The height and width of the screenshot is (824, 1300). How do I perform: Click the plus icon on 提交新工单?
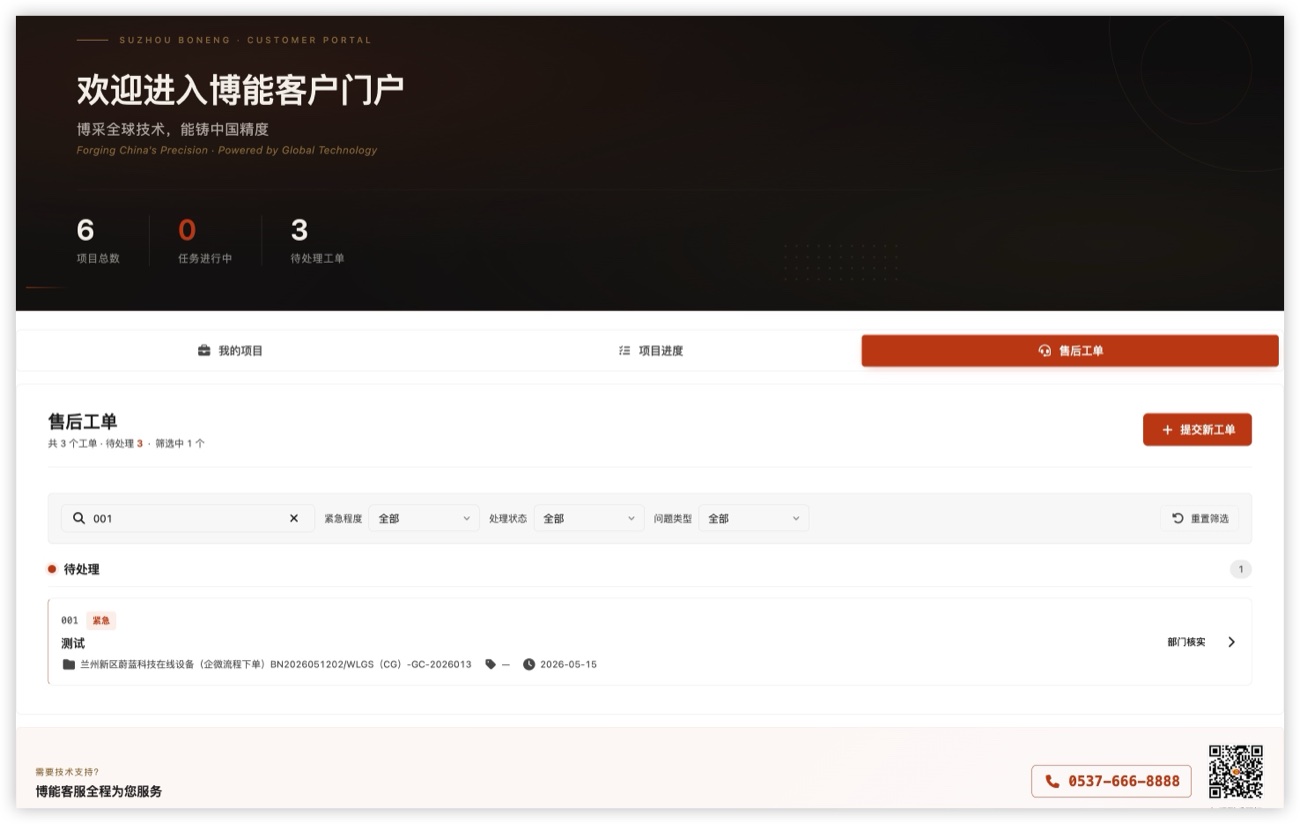(x=1167, y=430)
